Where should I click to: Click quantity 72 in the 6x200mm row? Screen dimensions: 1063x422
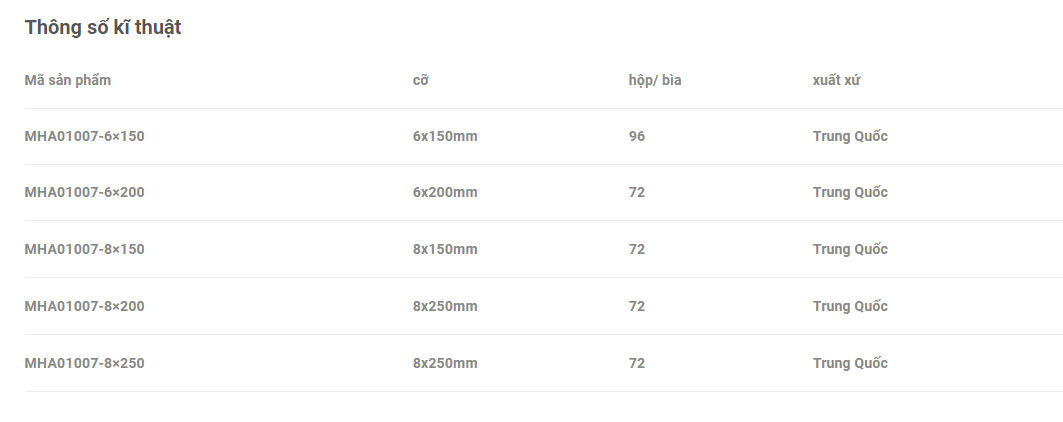(637, 193)
